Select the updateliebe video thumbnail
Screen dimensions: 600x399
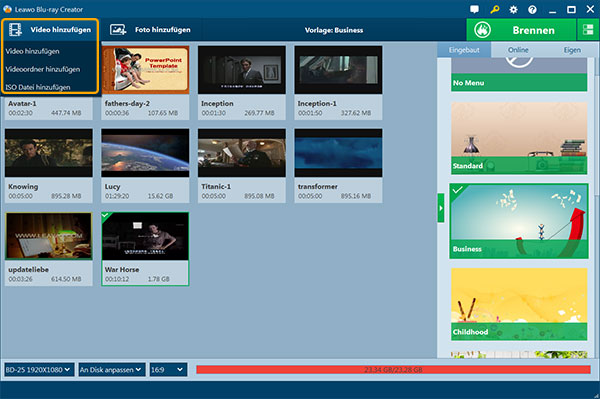coord(49,236)
